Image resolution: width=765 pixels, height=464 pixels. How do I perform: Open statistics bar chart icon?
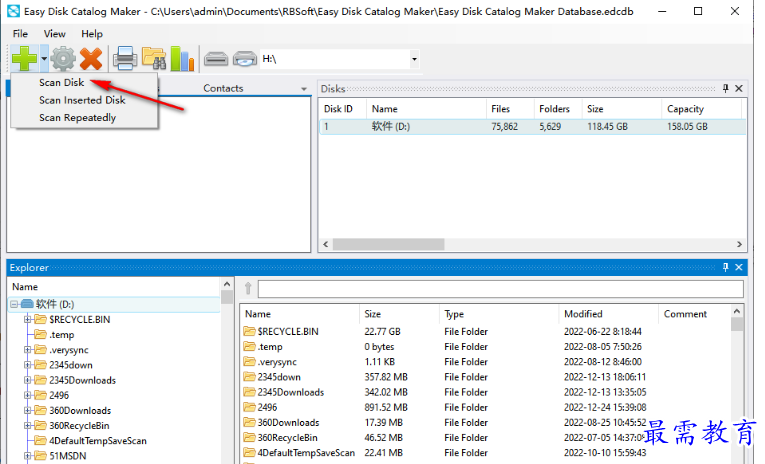[x=182, y=59]
